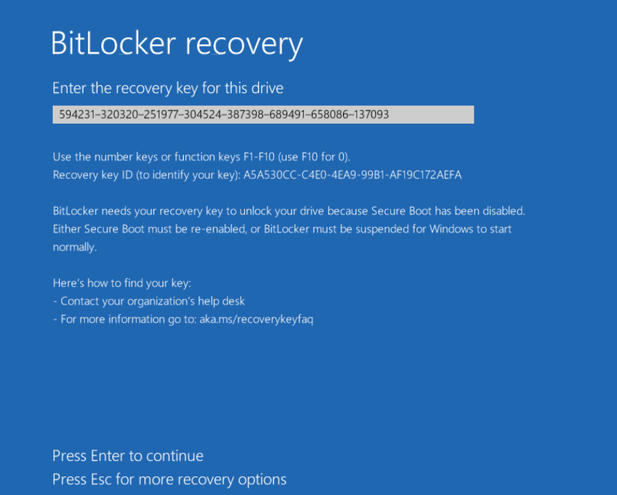This screenshot has height=495, width=617.
Task: Click the aka.ms/recoverykeyfaq link
Action: coord(256,319)
